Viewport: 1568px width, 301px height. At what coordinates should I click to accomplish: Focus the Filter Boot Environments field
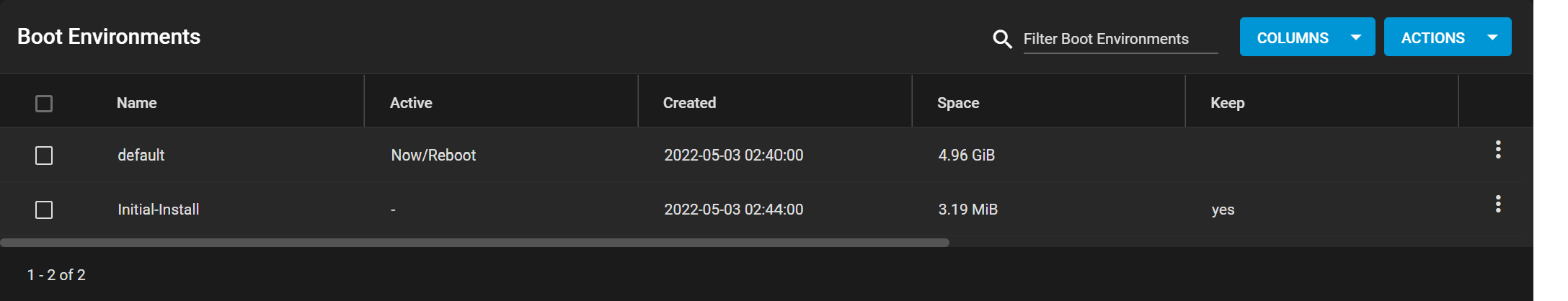[1120, 39]
